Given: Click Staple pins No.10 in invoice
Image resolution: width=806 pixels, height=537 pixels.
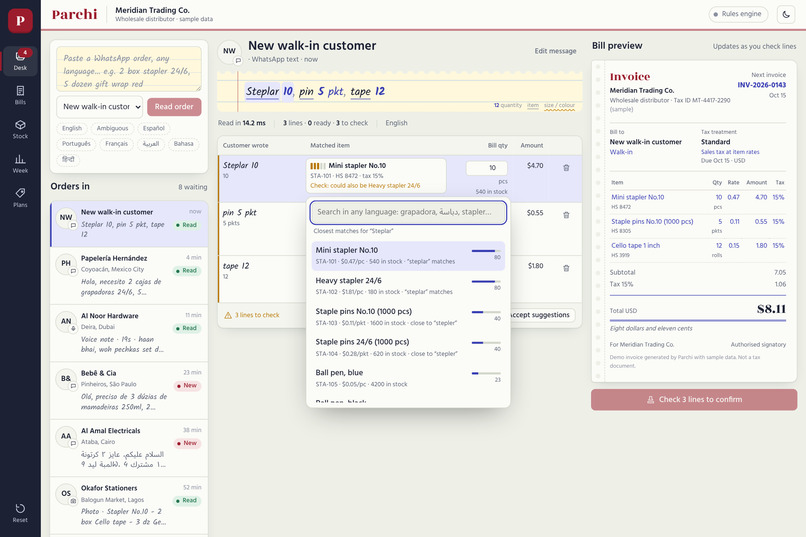Looking at the screenshot, I should click(652, 221).
